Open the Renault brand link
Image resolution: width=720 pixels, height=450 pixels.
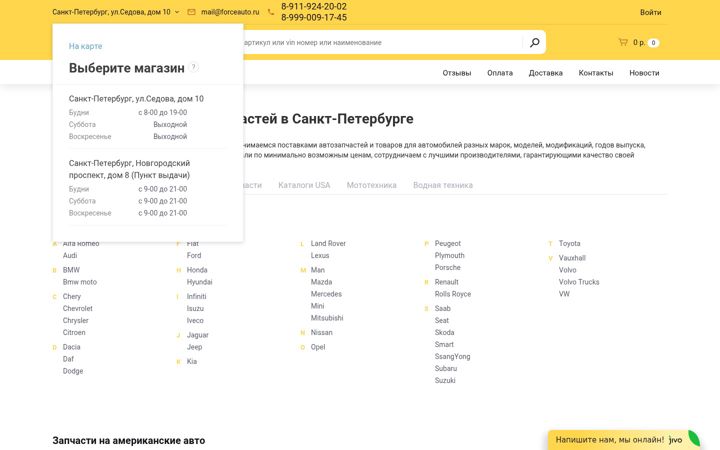pyautogui.click(x=447, y=282)
